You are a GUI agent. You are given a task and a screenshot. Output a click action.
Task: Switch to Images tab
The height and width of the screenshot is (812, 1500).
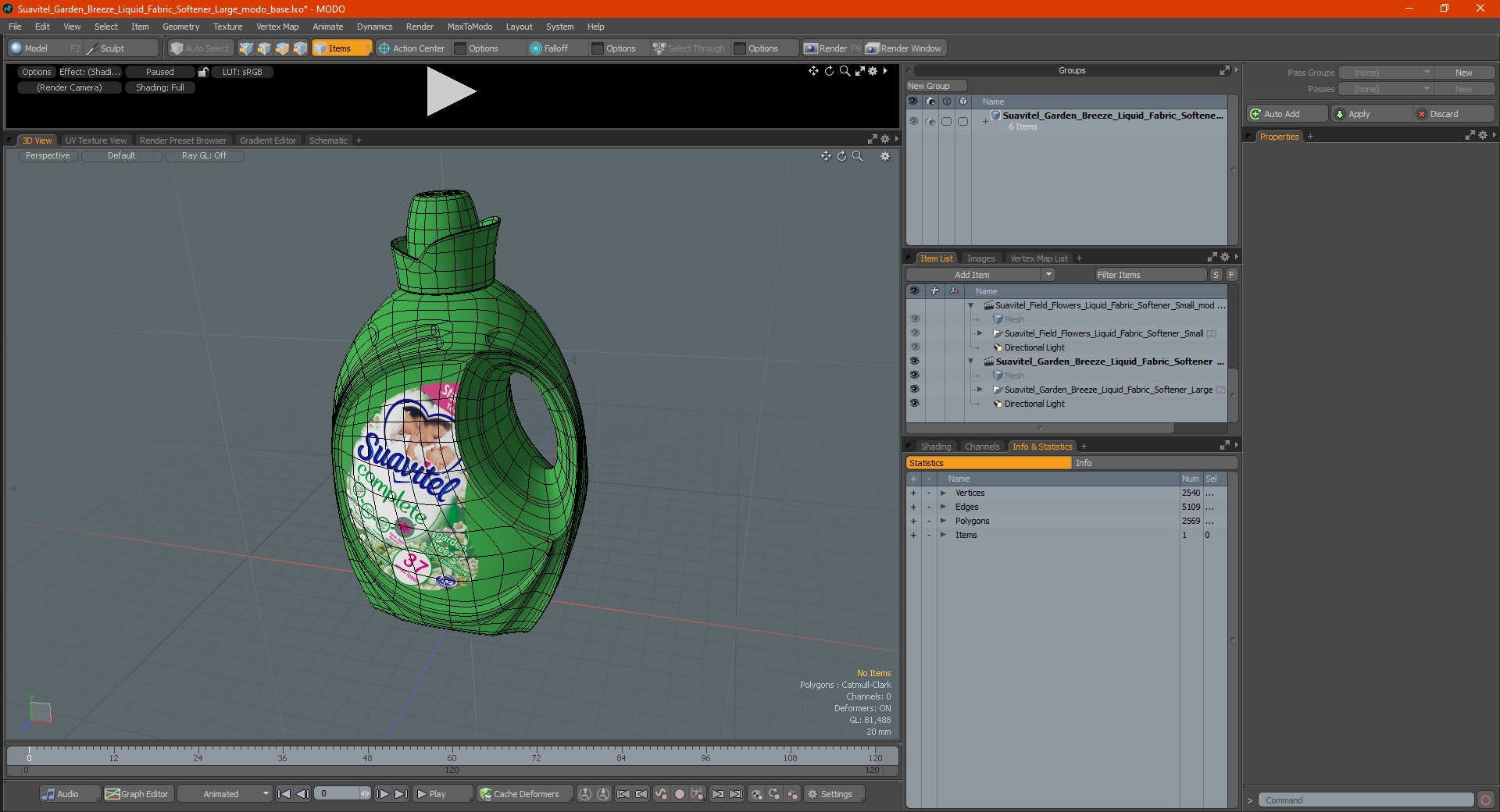980,258
